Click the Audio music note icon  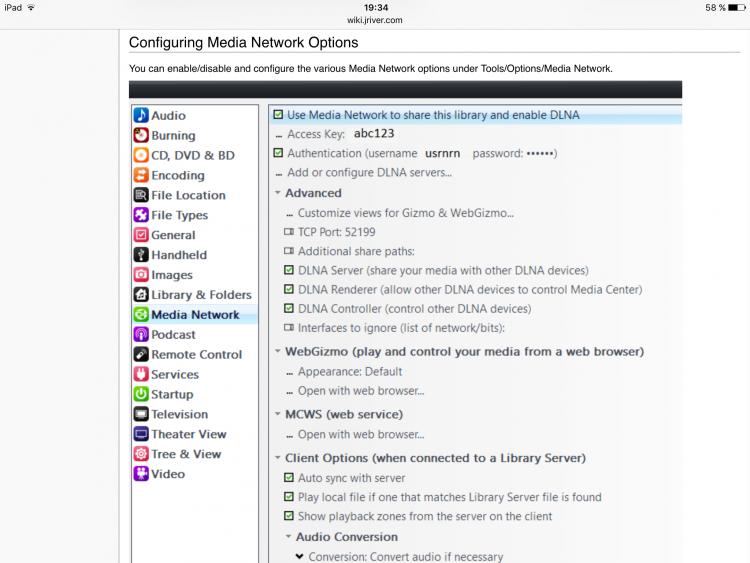[x=141, y=115]
